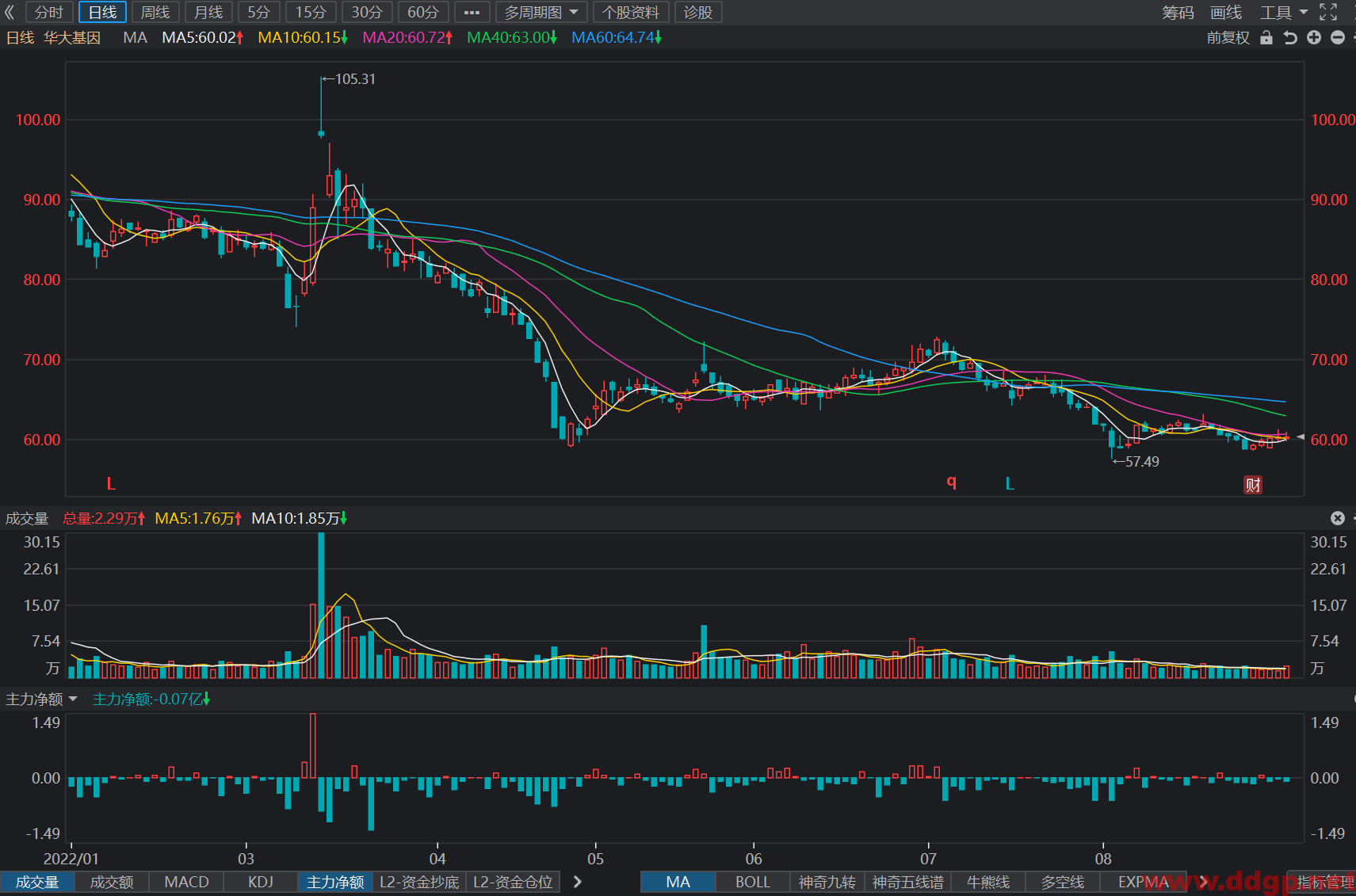This screenshot has height=896, width=1356.
Task: Click the red L marker on chart
Action: click(111, 483)
